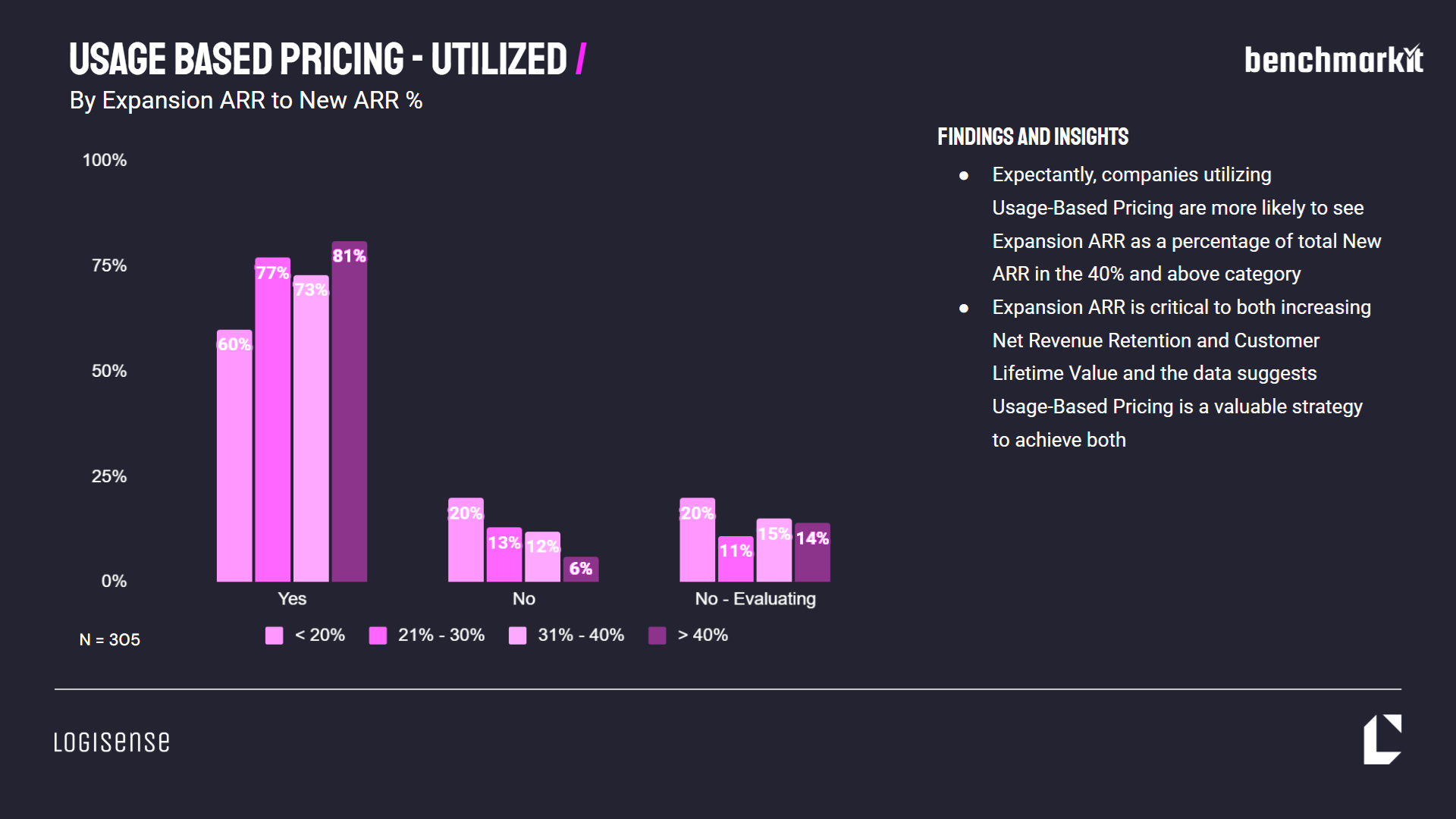Click the Usage Based Pricing - Utilized title
Screen dimensions: 1456x819
pos(318,59)
